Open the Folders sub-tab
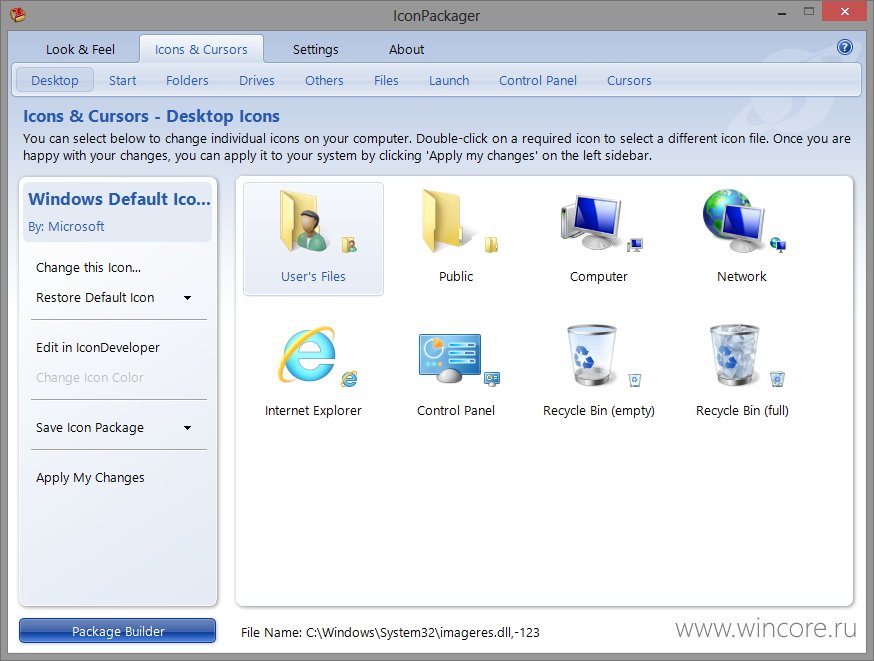Image resolution: width=874 pixels, height=661 pixels. (187, 80)
